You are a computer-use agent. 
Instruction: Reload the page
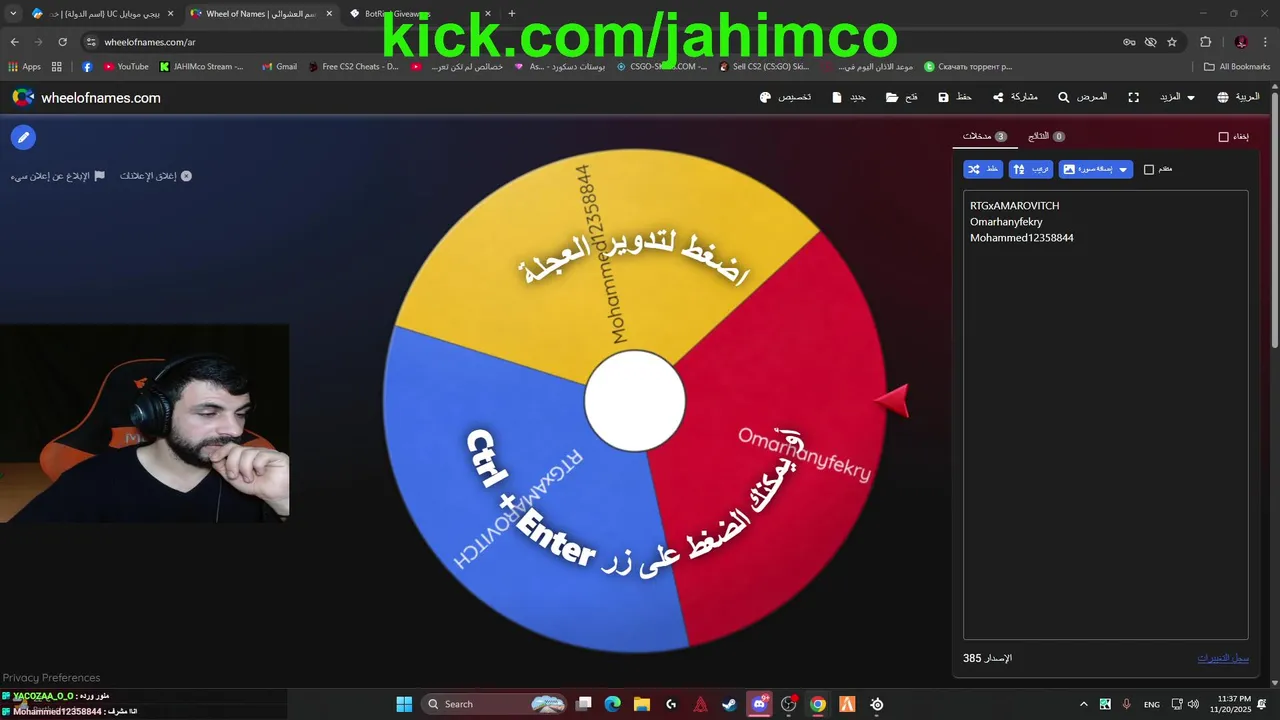(x=63, y=42)
